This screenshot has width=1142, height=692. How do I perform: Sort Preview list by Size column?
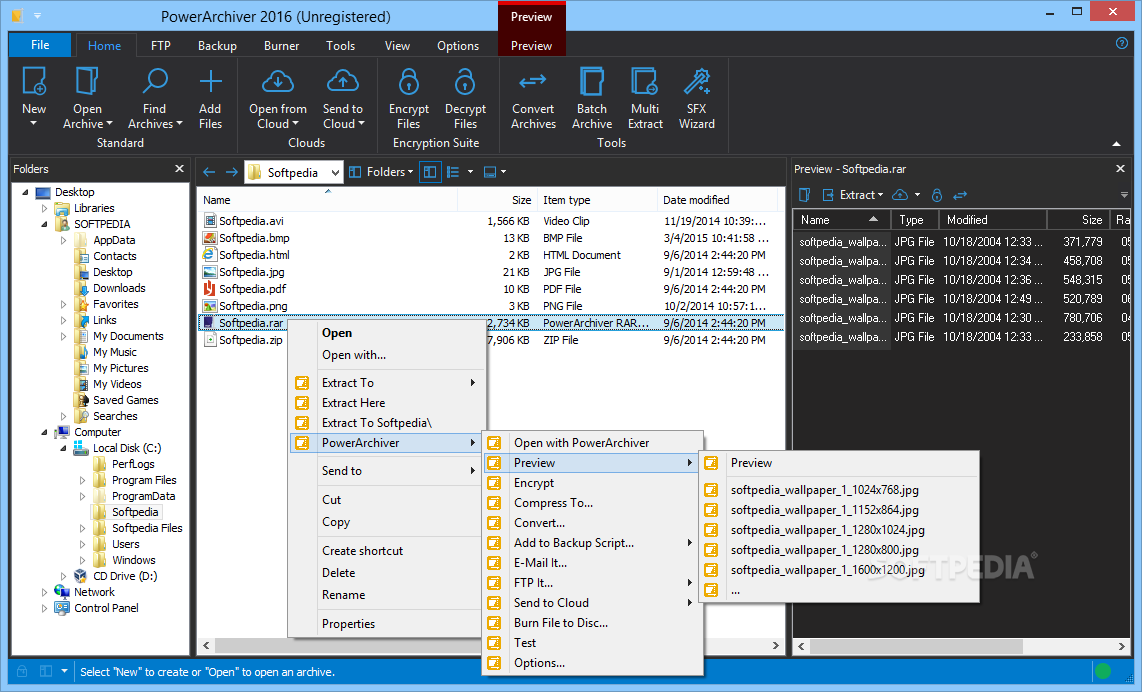point(1077,219)
